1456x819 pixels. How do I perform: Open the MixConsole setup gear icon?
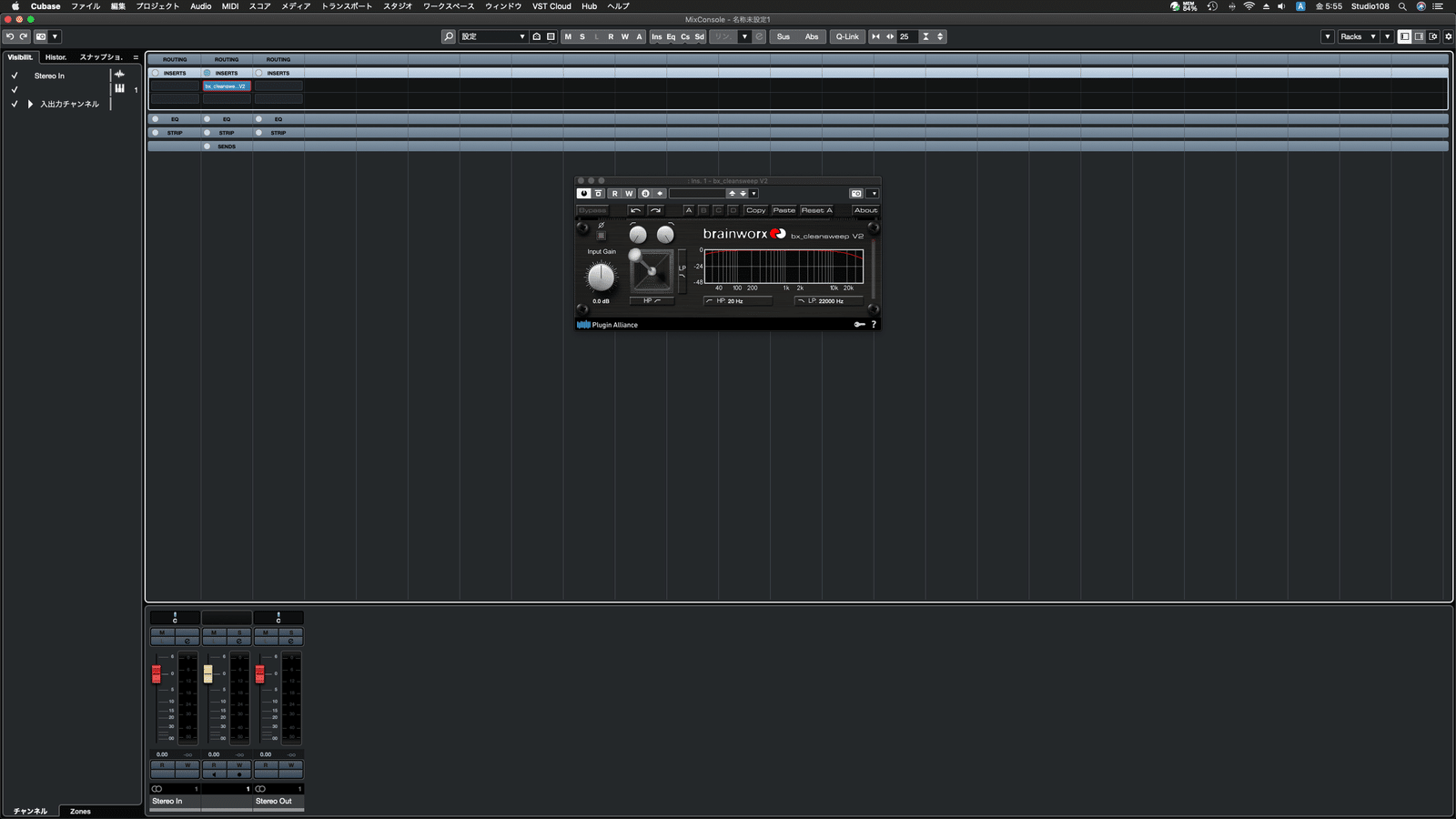1449,36
